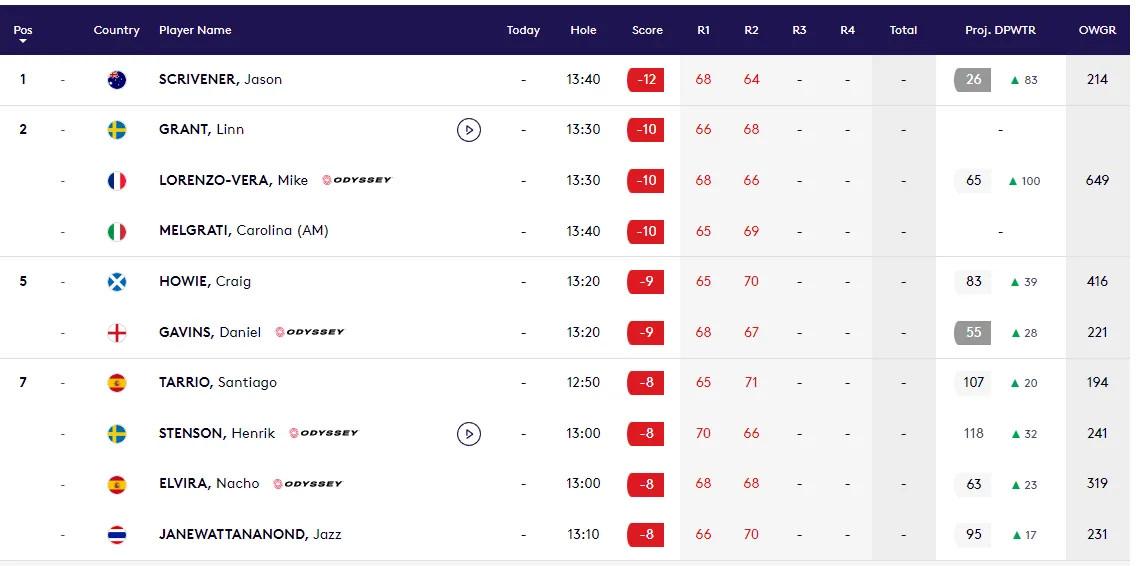
Task: Sort by Country column header
Action: (x=117, y=30)
